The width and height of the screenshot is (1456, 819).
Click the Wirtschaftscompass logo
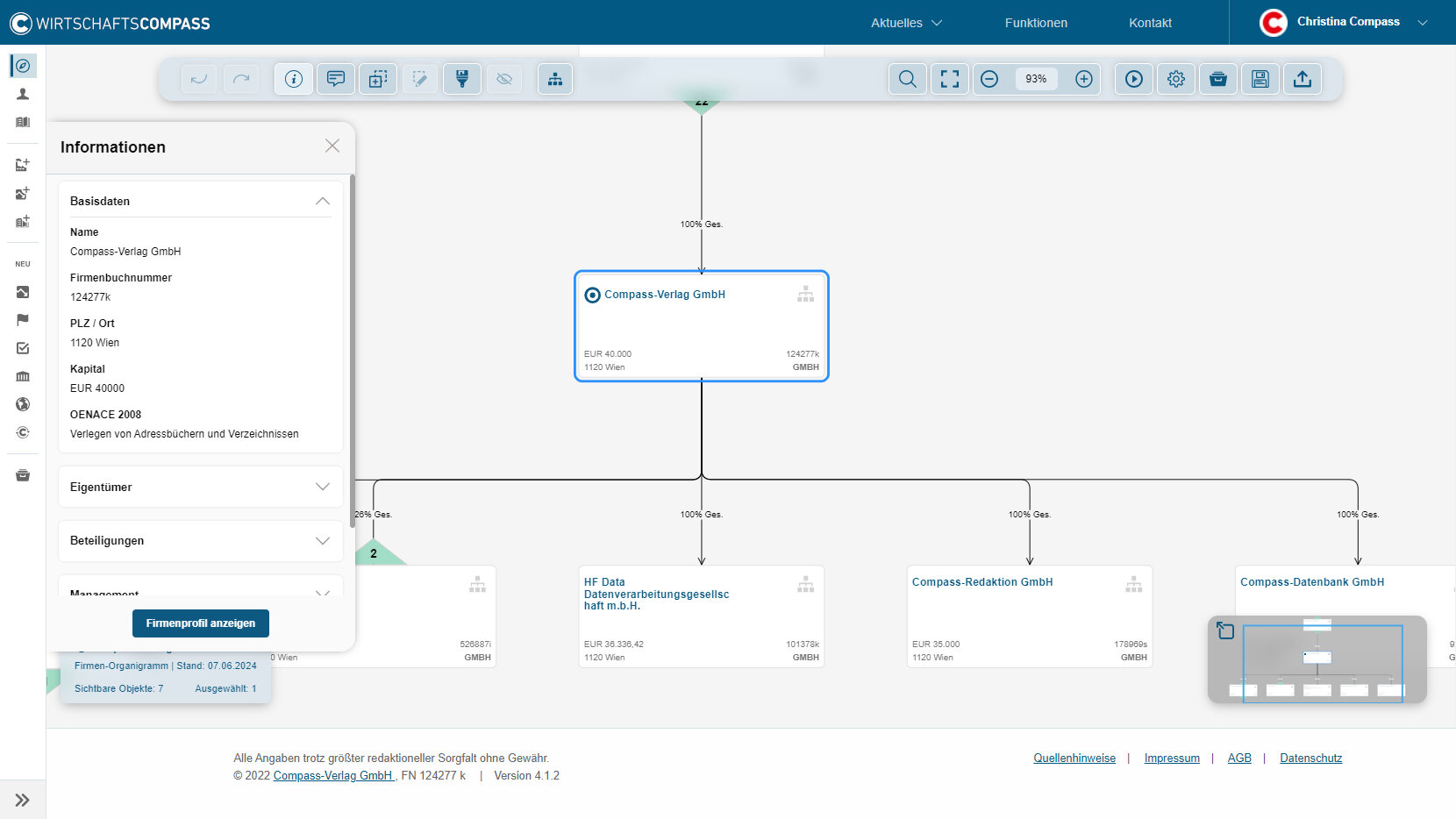coord(110,23)
